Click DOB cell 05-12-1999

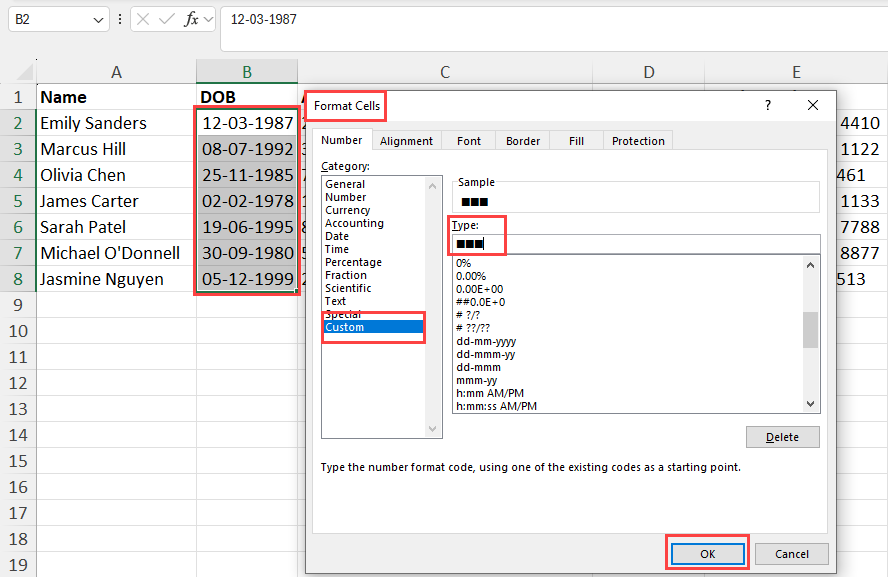(247, 279)
